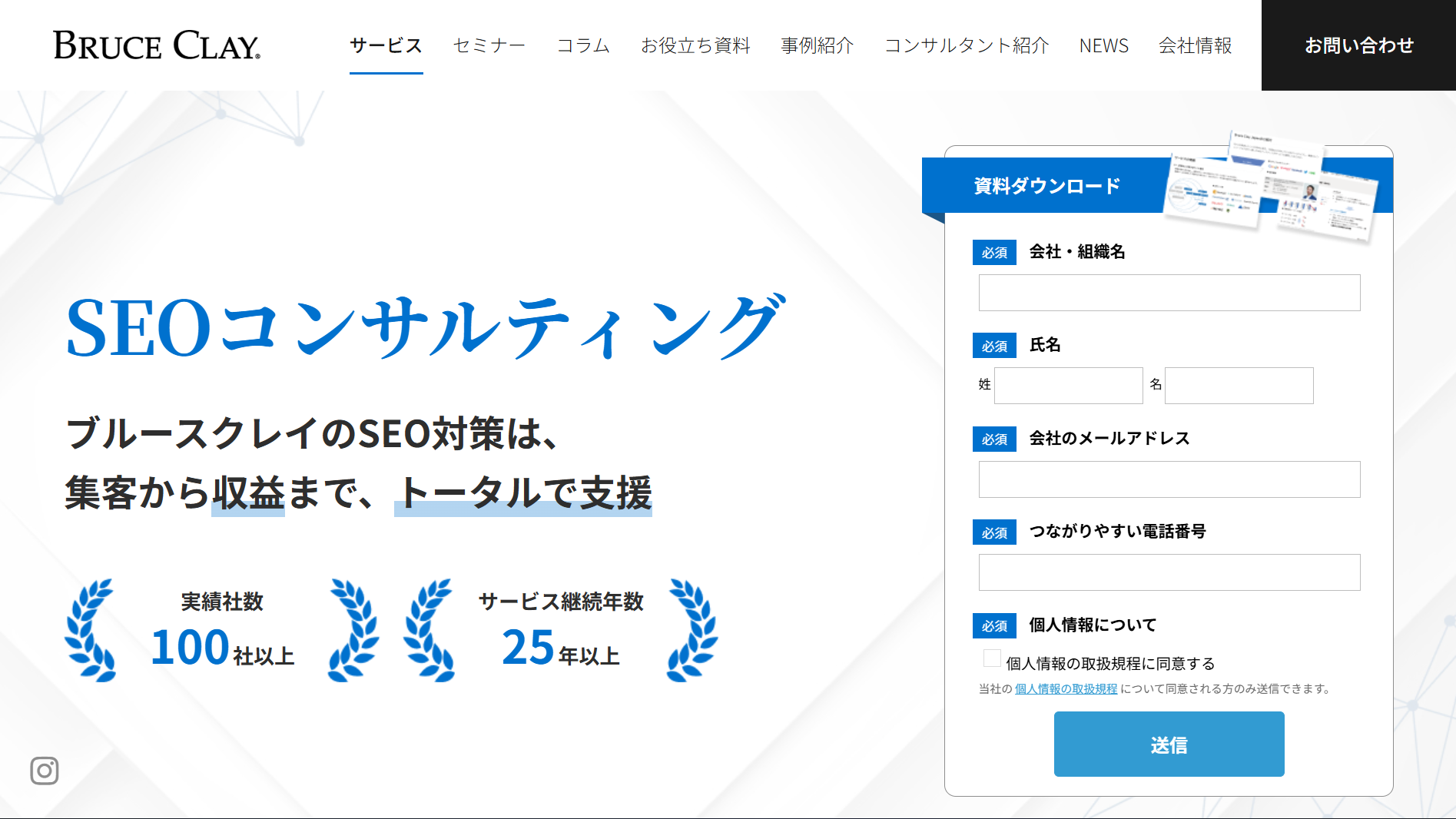
Task: Go to the コラム navigation item
Action: [x=583, y=45]
